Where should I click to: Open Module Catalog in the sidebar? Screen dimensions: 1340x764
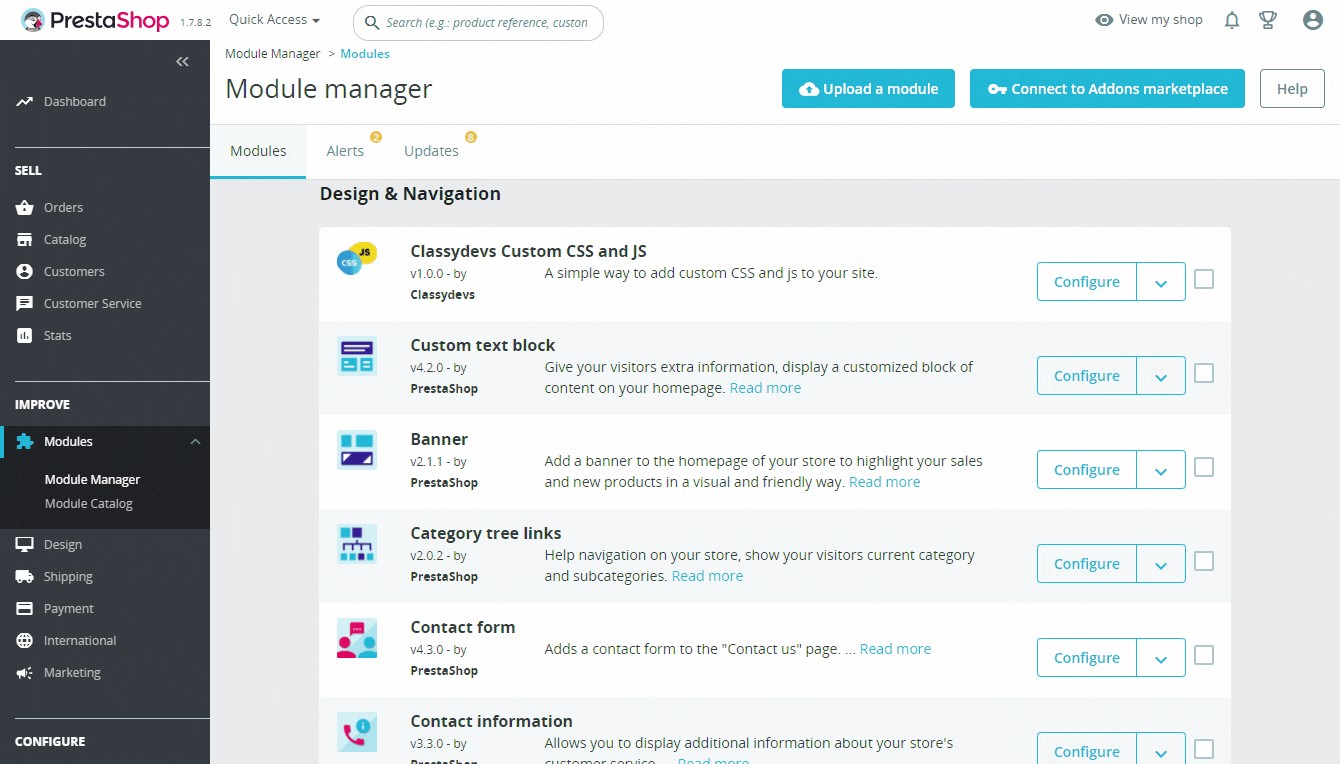88,504
